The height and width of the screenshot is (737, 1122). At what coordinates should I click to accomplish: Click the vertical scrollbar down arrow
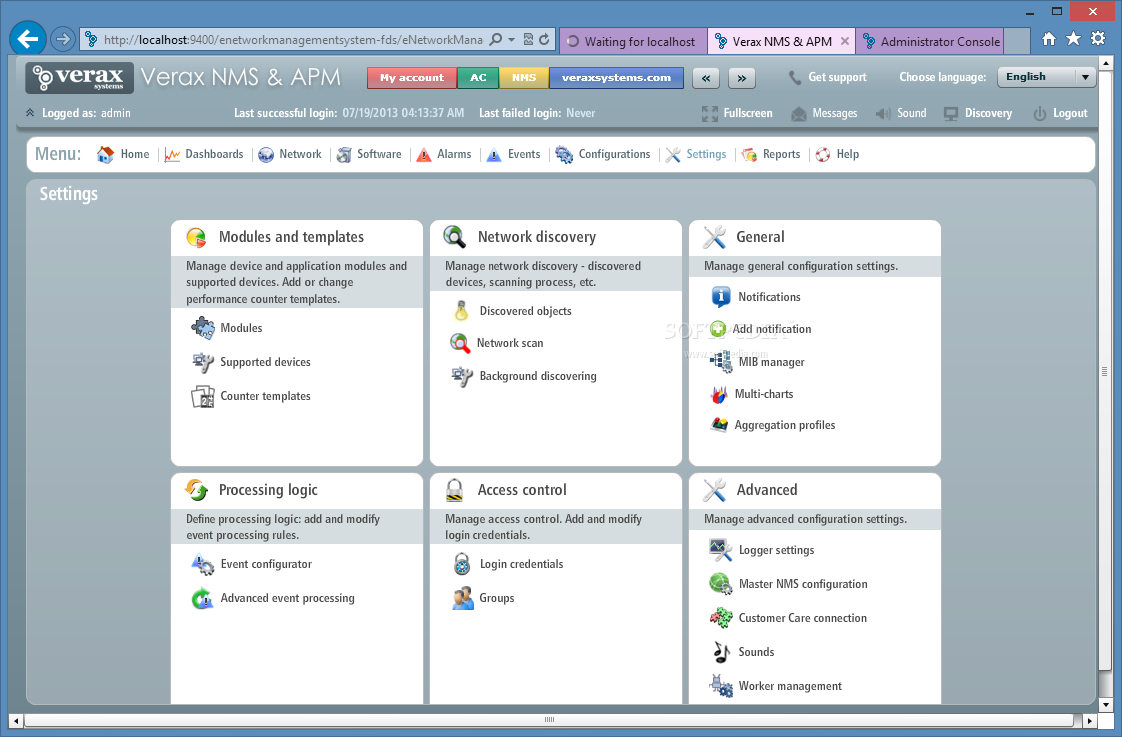pyautogui.click(x=1105, y=705)
